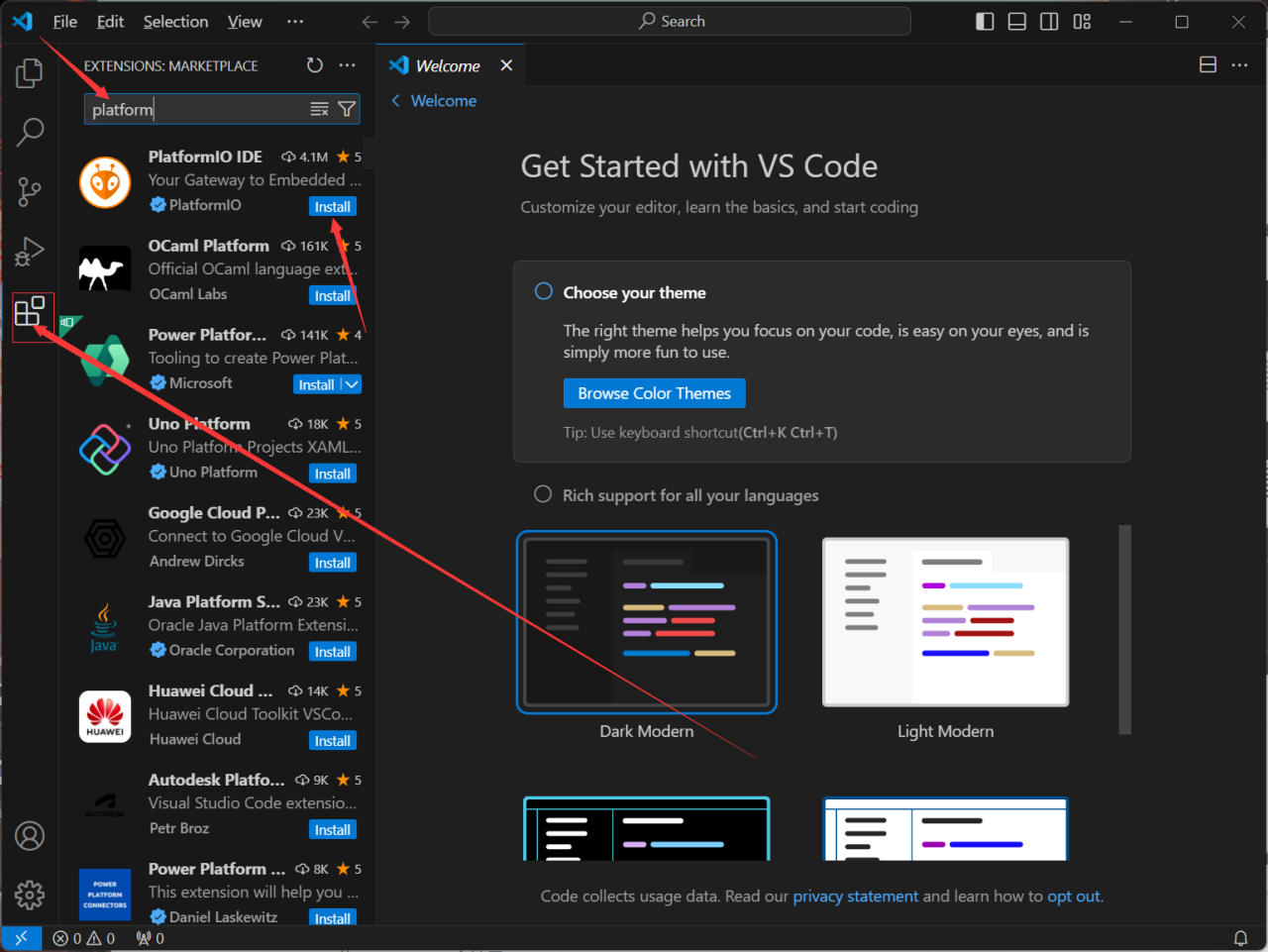Toggle the secondary side bar layout icon
The image size is (1268, 952).
click(x=1049, y=22)
